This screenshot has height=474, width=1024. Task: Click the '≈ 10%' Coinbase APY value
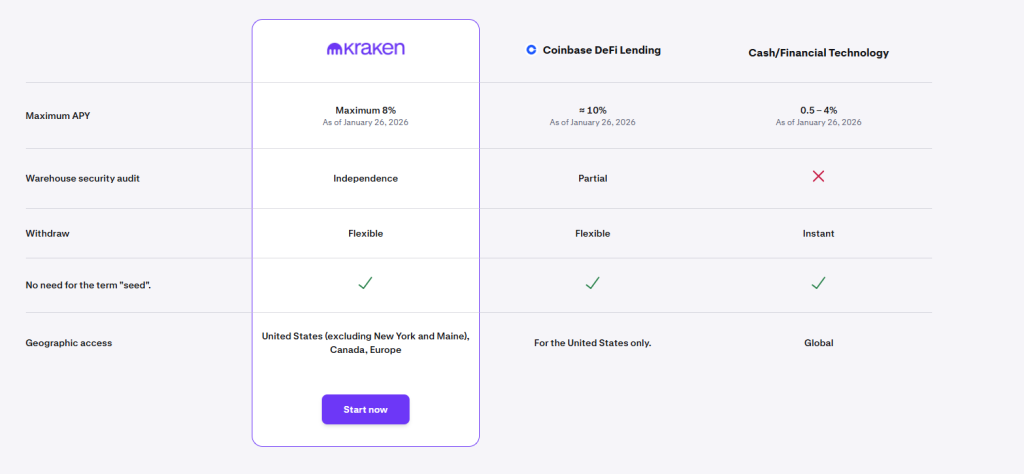click(592, 110)
